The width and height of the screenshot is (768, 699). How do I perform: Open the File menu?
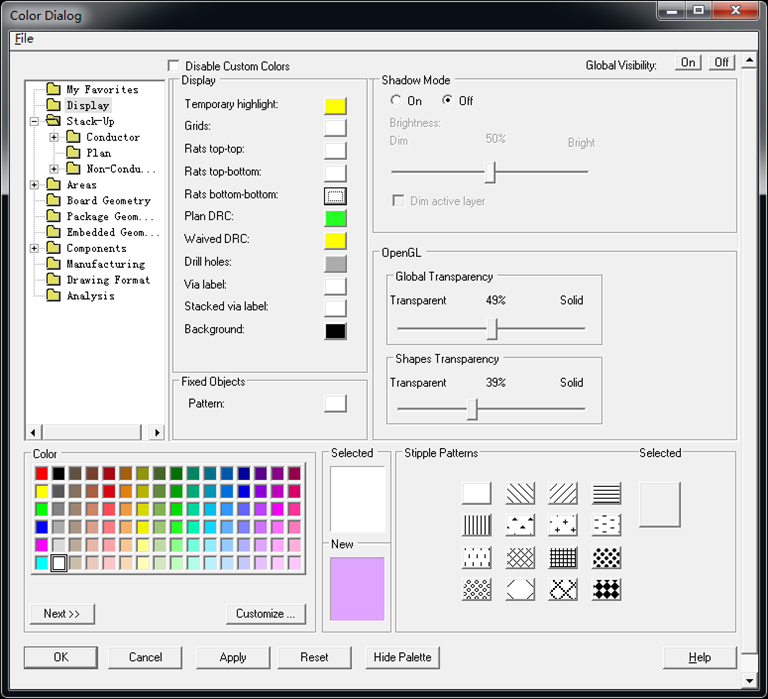coord(24,39)
